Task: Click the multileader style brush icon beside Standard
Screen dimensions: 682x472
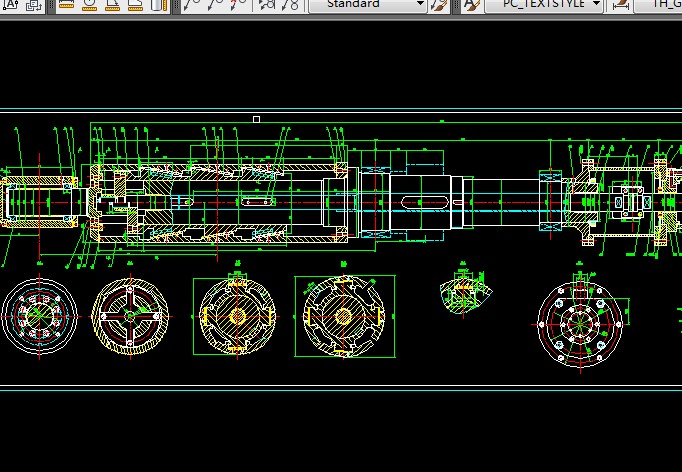Action: 438,4
